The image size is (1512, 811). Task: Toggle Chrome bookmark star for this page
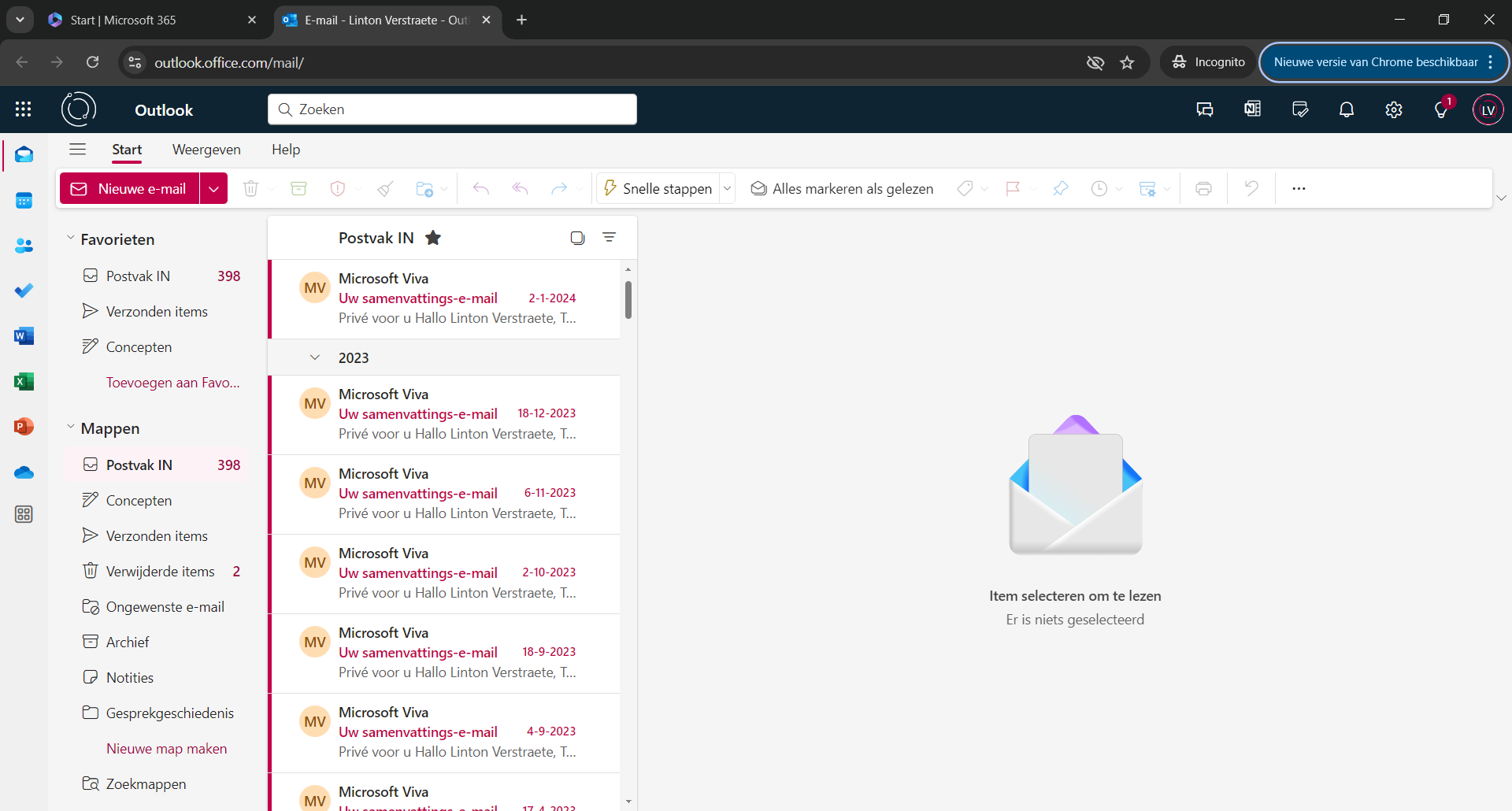(x=1127, y=62)
